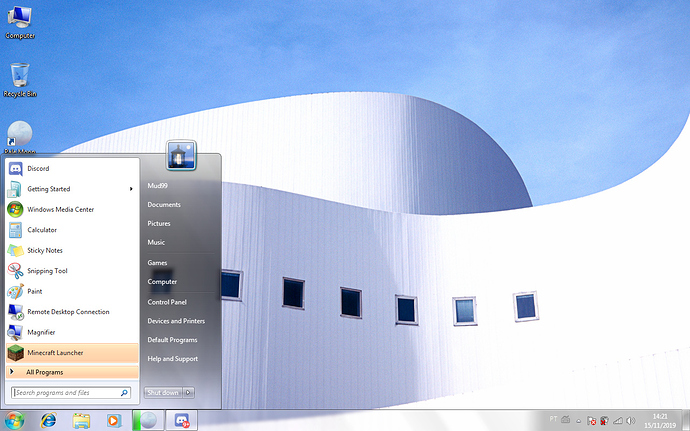Click the Show desktop strip
690x431 pixels.
click(686, 420)
